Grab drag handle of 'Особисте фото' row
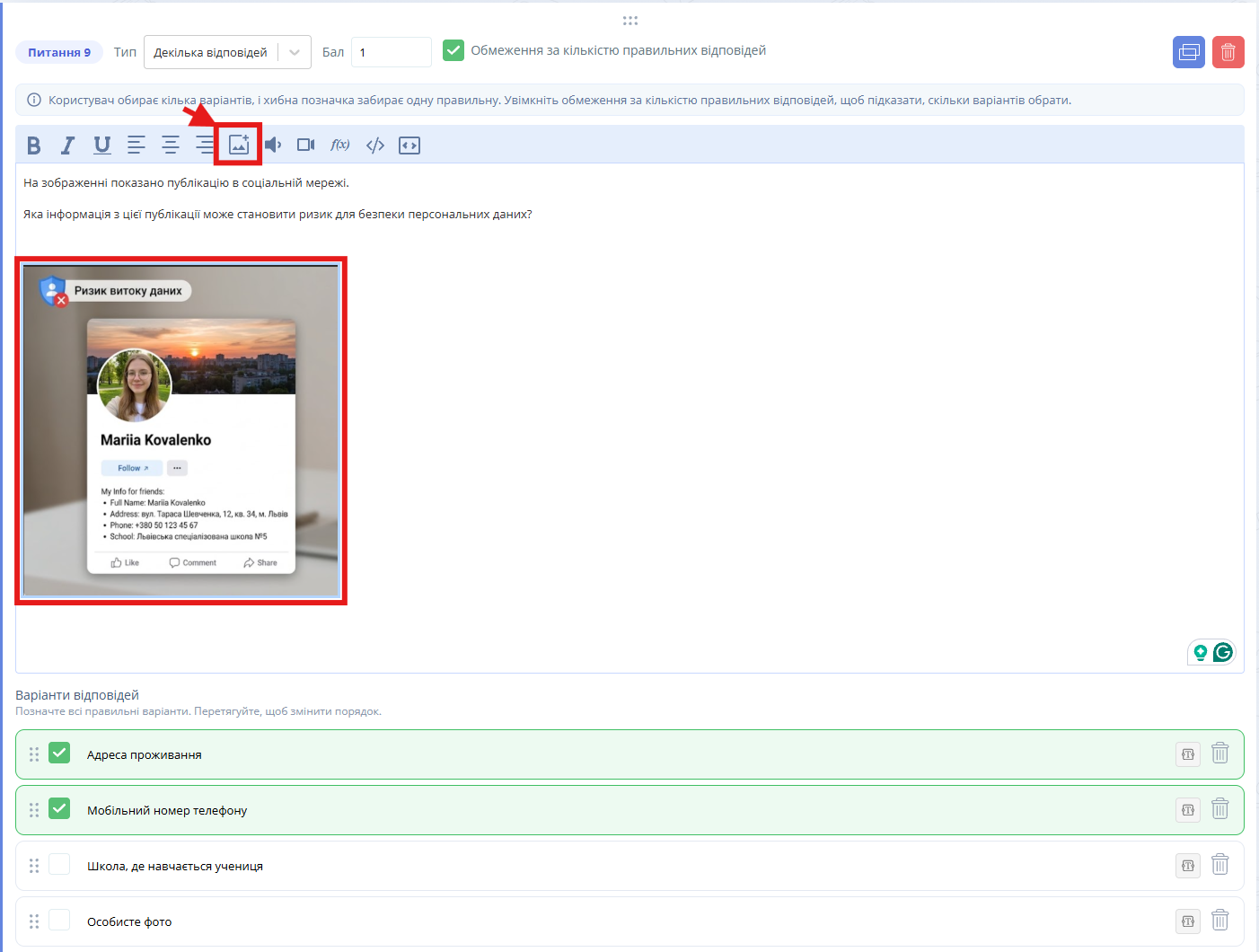Screen dimensions: 1259x952 [34, 921]
